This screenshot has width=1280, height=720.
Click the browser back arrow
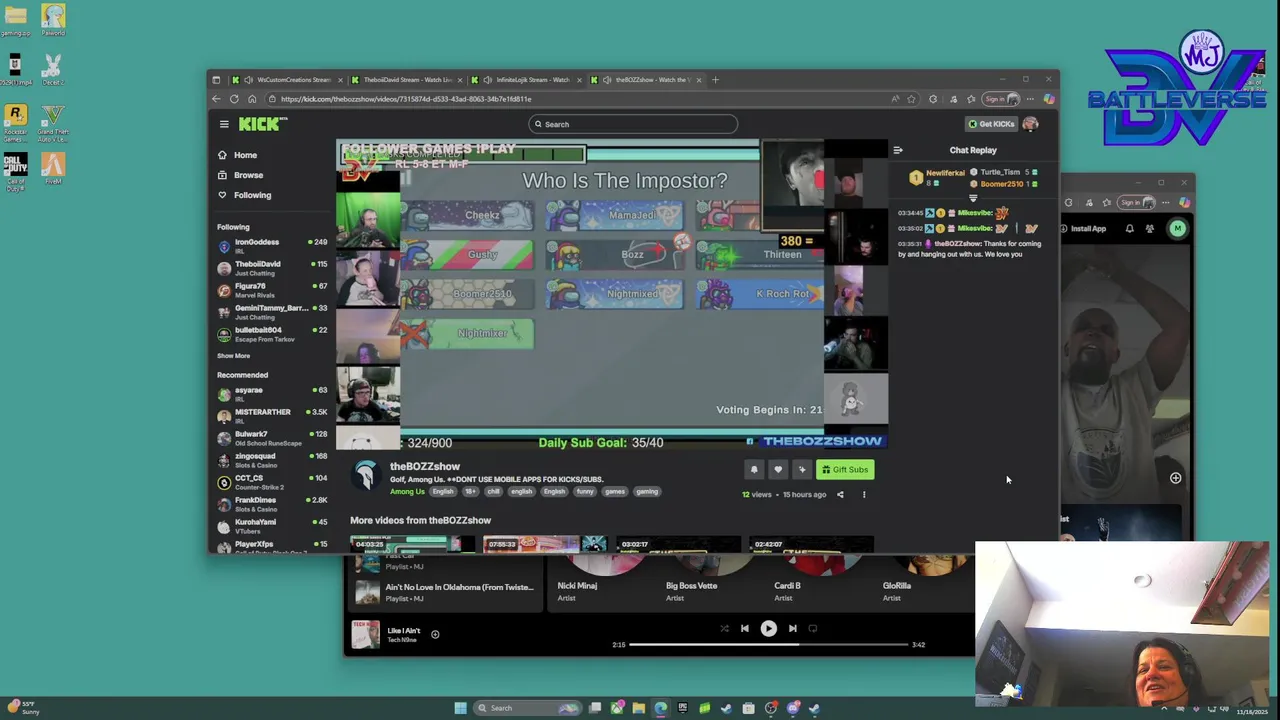216,99
